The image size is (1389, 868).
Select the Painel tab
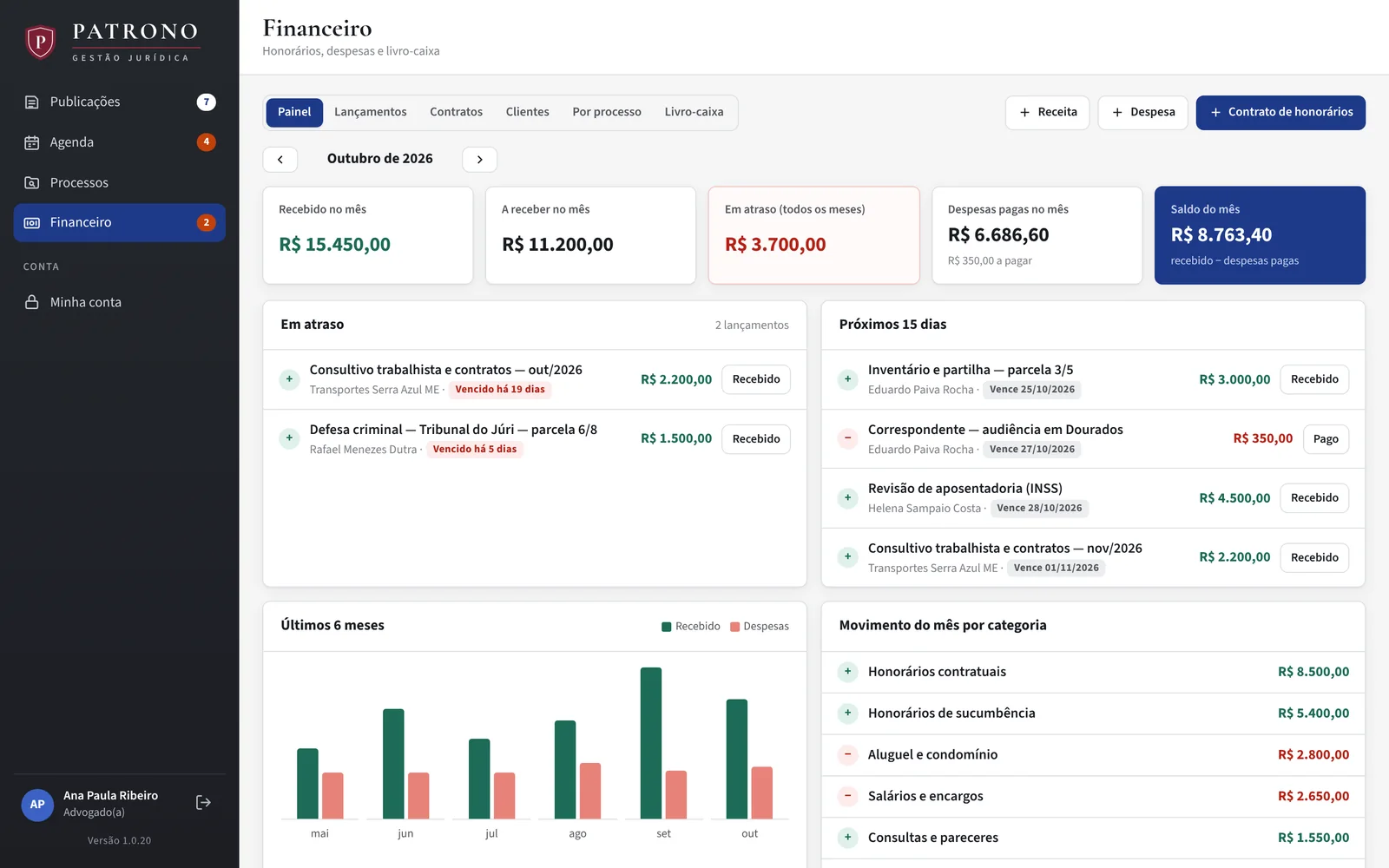tap(294, 113)
